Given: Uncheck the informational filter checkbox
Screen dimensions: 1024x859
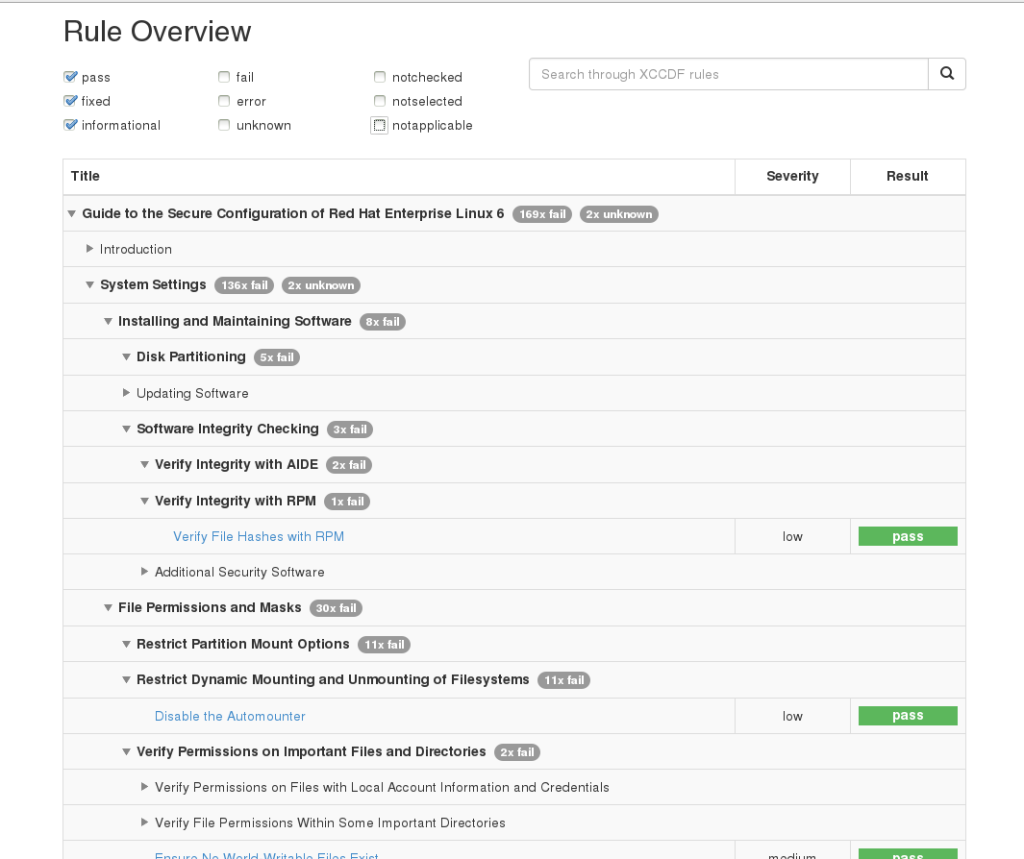Looking at the screenshot, I should pos(71,125).
